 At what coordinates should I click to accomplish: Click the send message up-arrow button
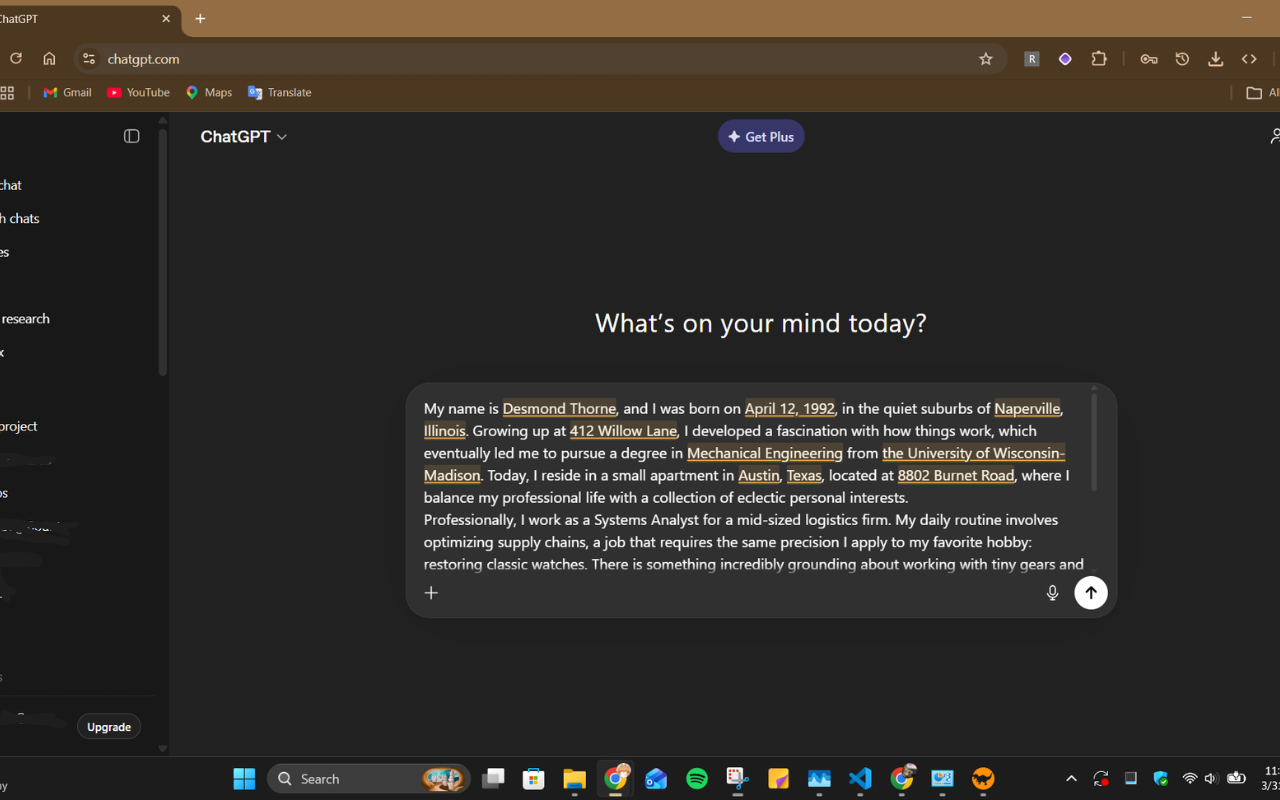[1091, 593]
